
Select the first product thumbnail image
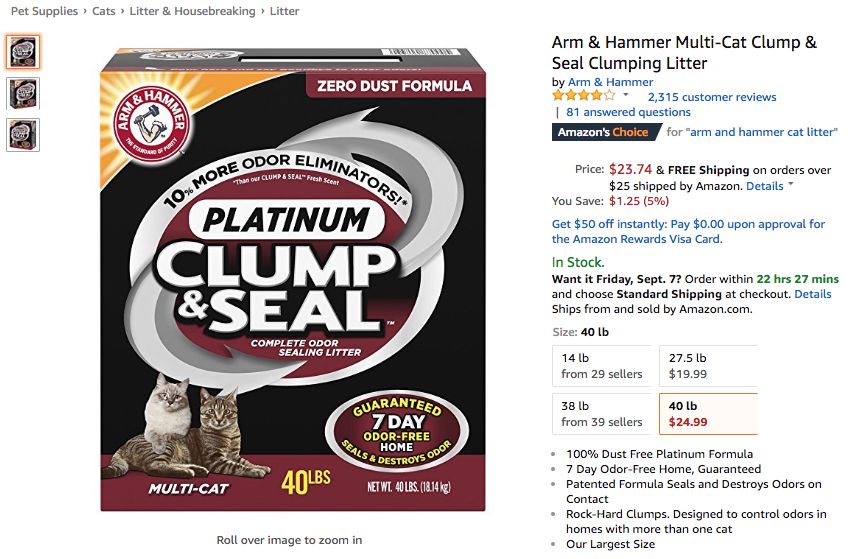[x=23, y=51]
